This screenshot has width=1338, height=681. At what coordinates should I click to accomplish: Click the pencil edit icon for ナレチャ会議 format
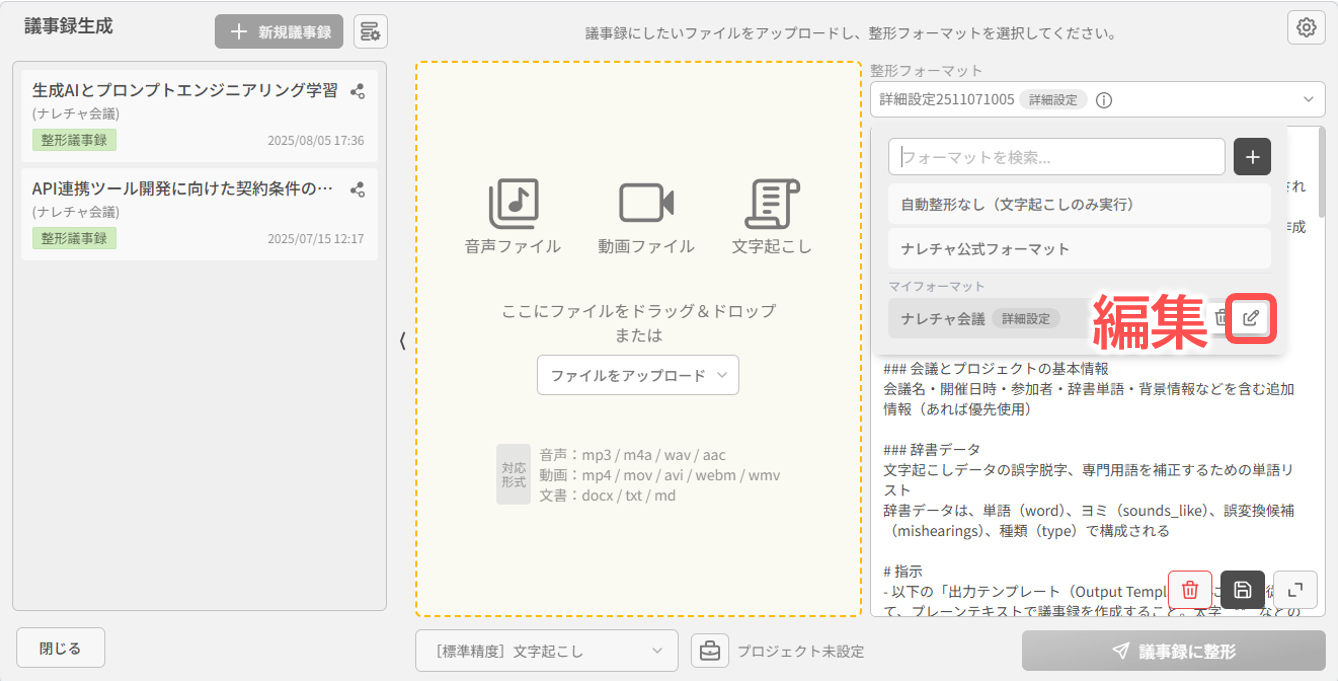pyautogui.click(x=1251, y=319)
